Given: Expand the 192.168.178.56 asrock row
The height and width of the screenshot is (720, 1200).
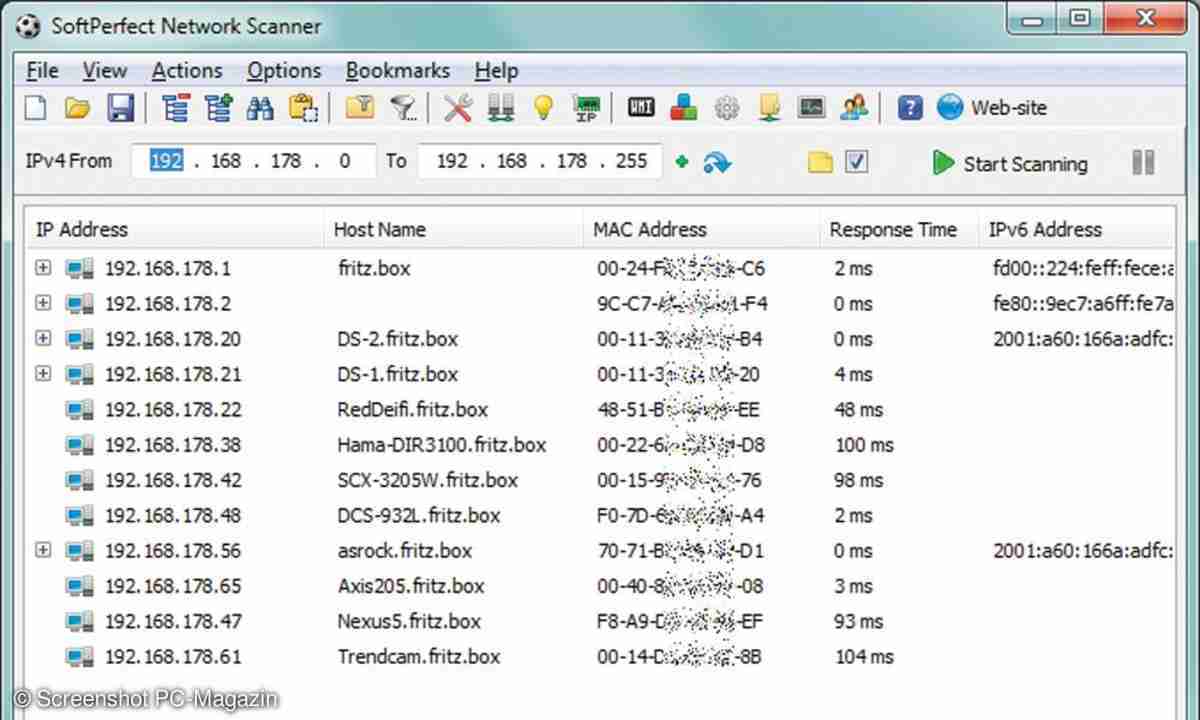Looking at the screenshot, I should (43, 550).
